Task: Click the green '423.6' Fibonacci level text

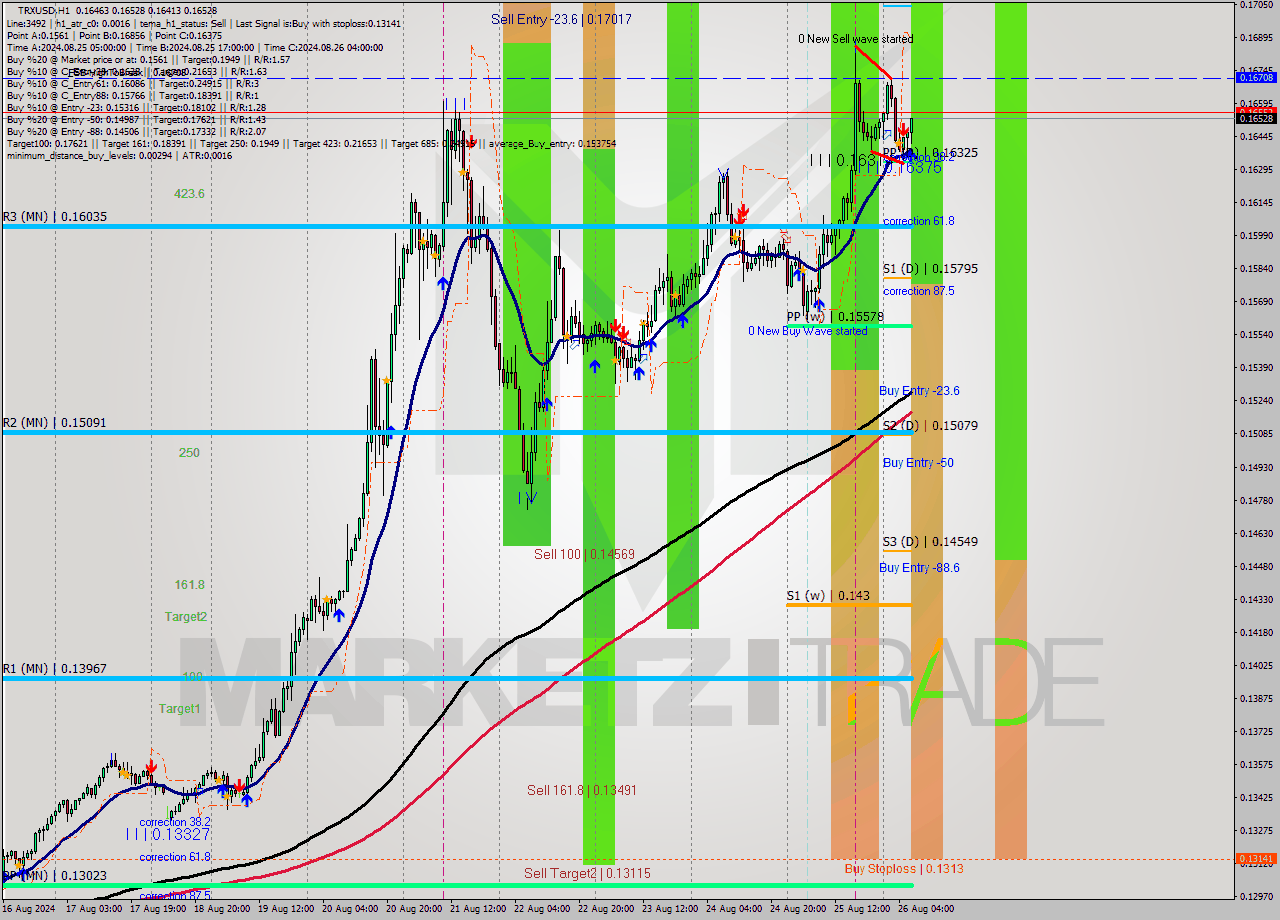Action: click(189, 194)
